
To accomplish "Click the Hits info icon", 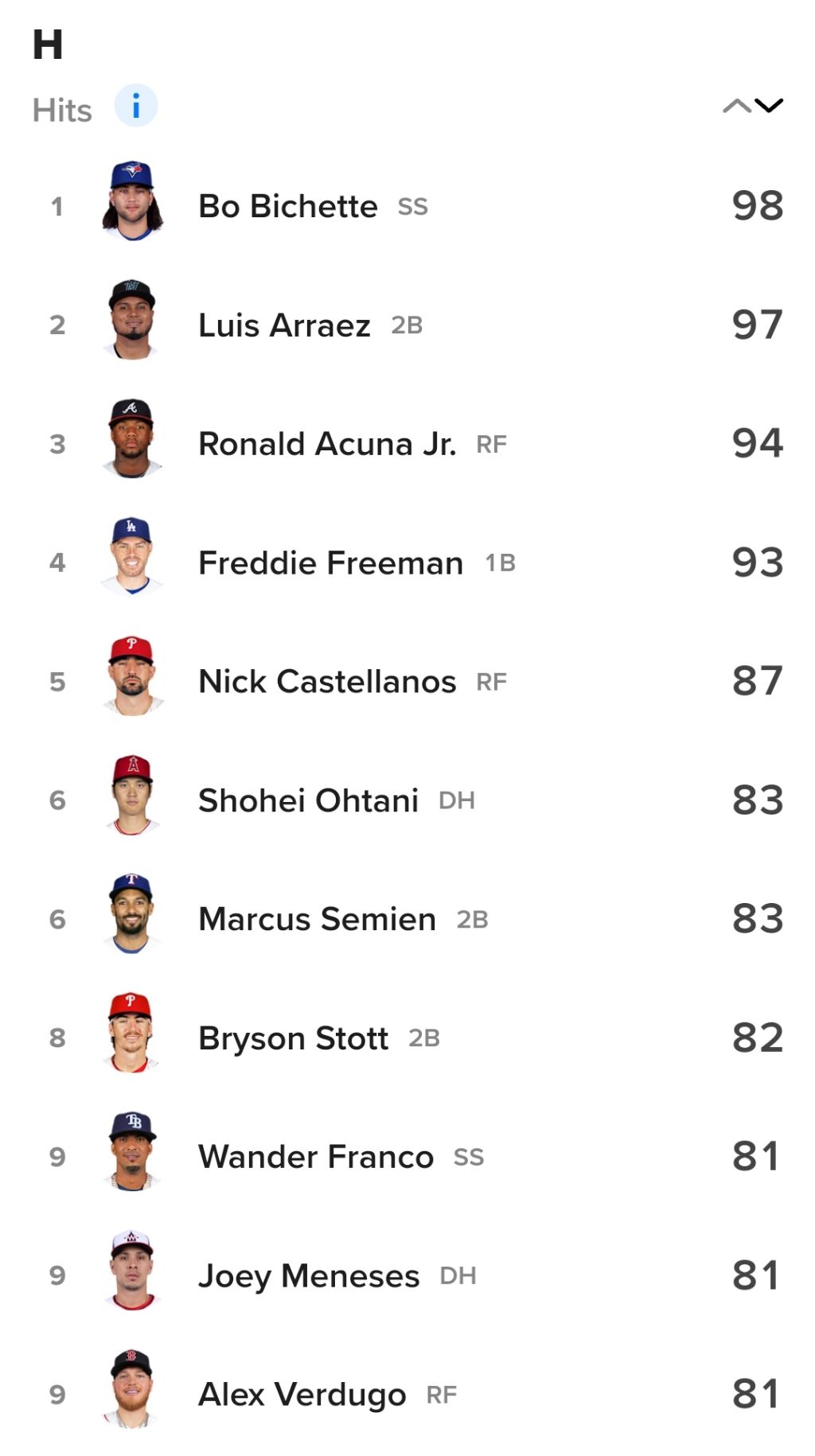I will coord(136,106).
